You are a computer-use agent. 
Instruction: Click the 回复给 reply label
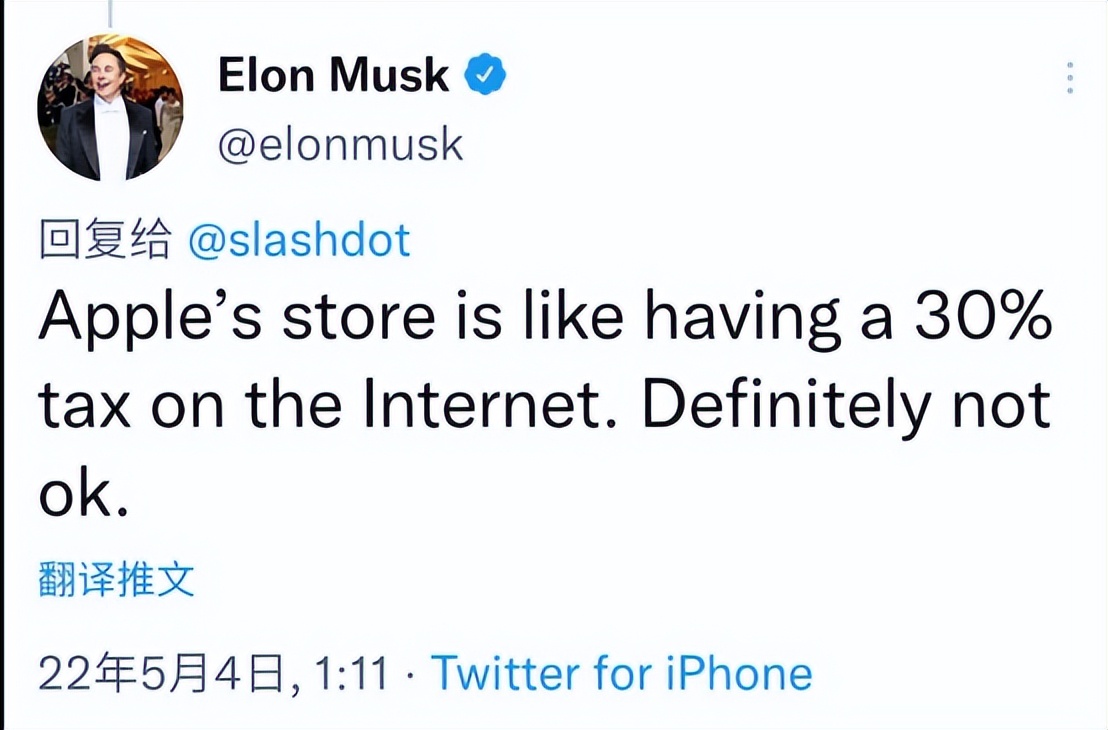(104, 242)
